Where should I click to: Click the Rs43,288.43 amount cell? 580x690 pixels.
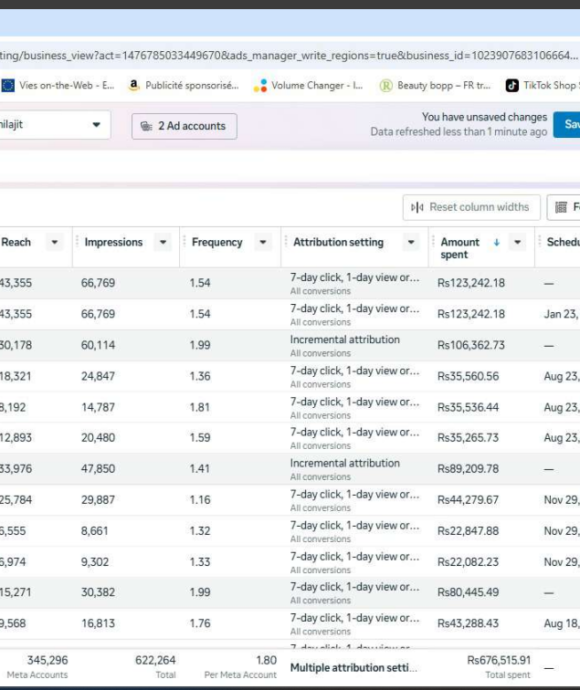pos(468,624)
